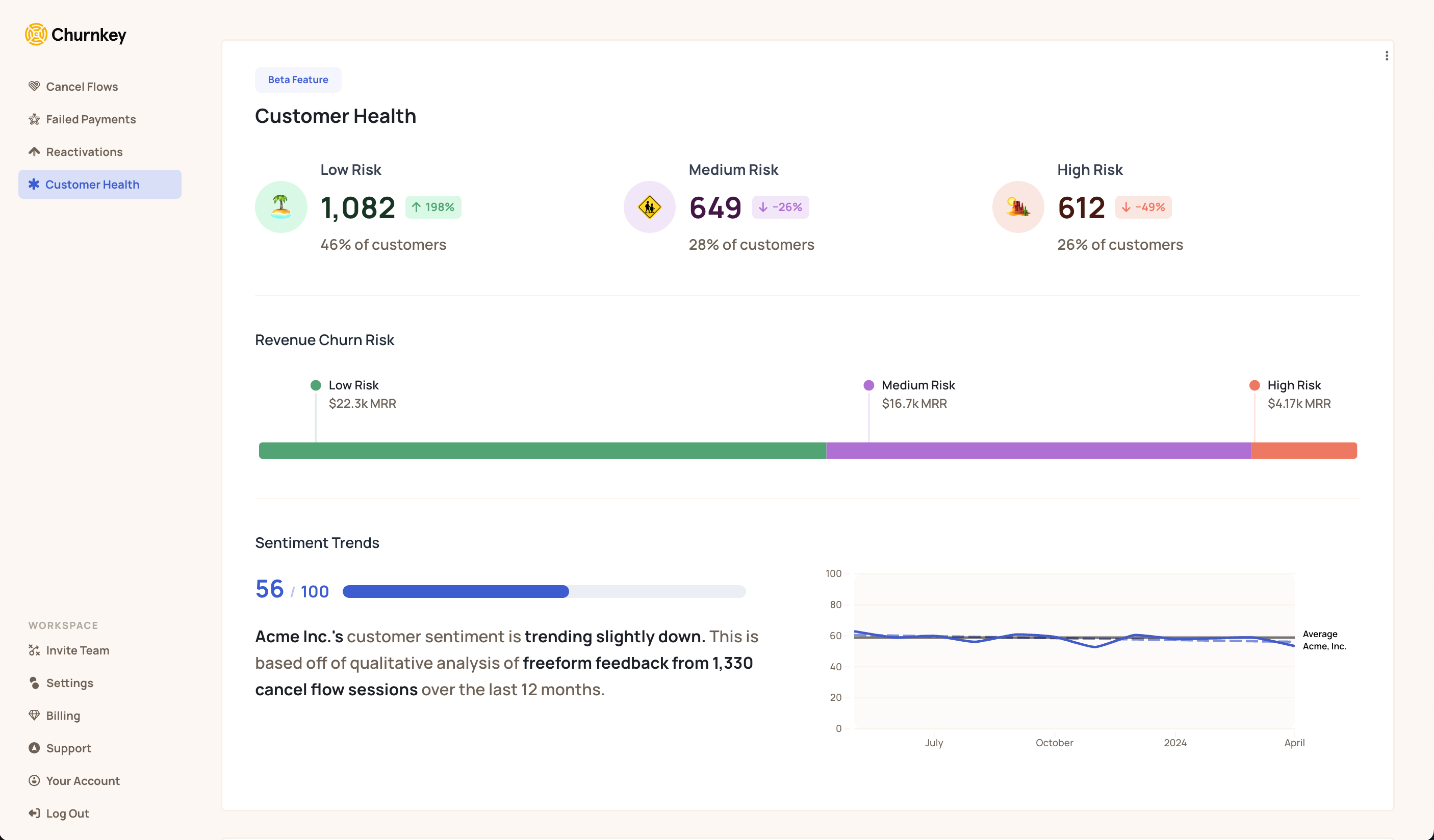Select the Cancel Flows sidebar icon
The width and height of the screenshot is (1434, 840).
click(x=34, y=86)
